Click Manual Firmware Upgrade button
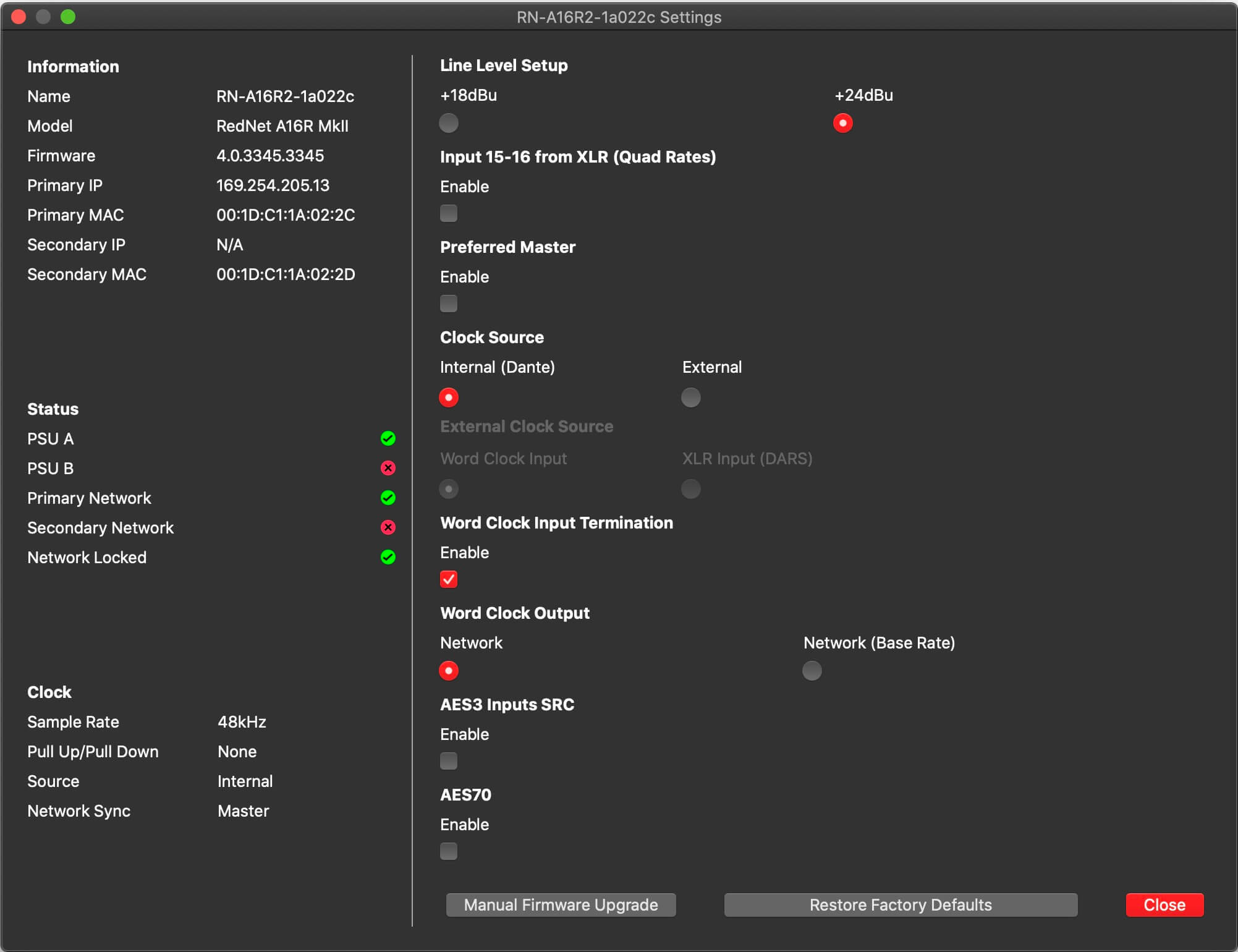Image resolution: width=1238 pixels, height=952 pixels. pos(561,905)
